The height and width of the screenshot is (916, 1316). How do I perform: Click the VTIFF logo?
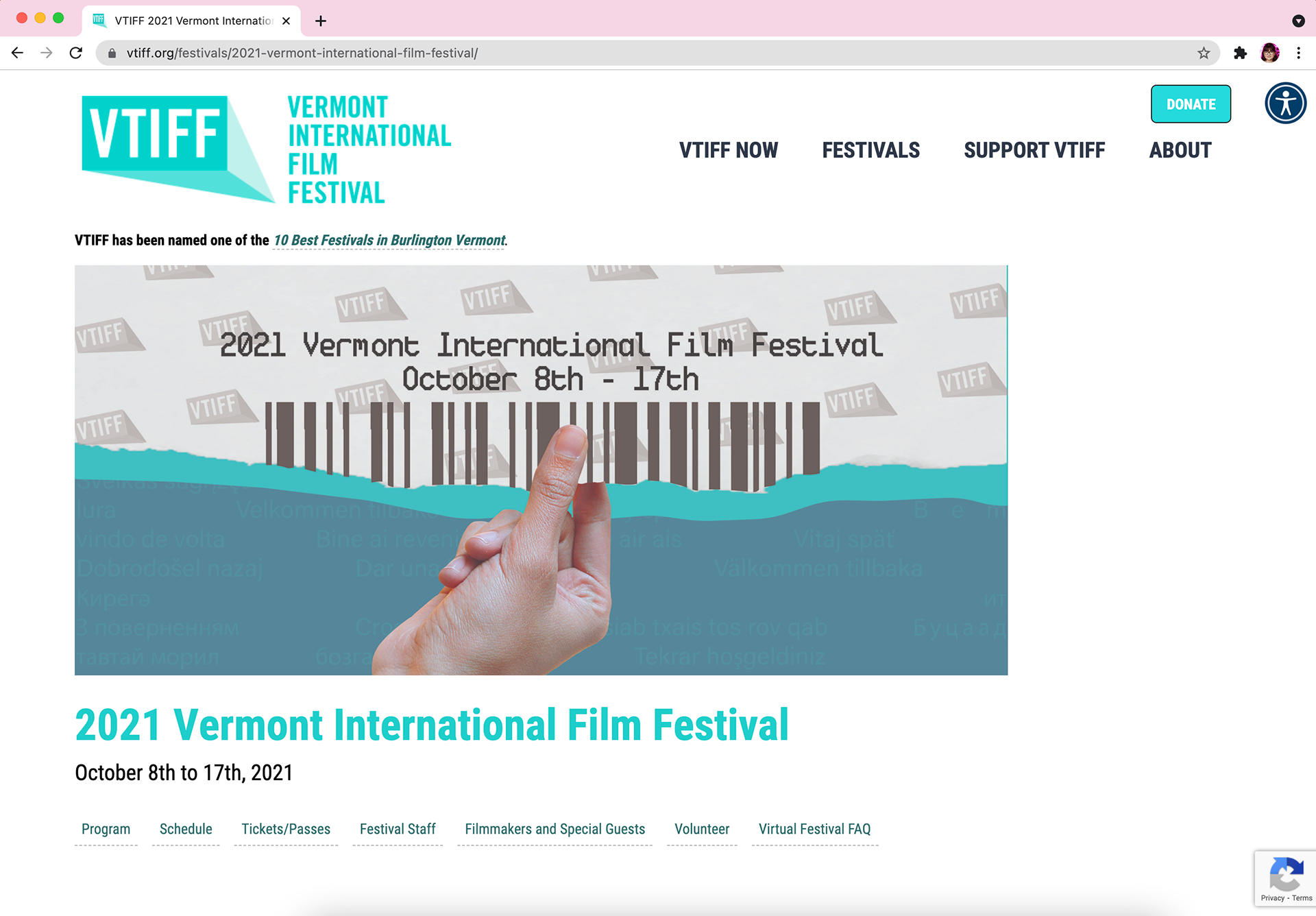coord(178,148)
